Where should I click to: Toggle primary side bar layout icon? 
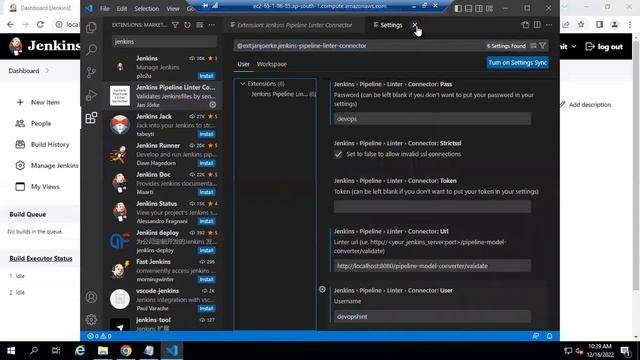click(x=458, y=9)
